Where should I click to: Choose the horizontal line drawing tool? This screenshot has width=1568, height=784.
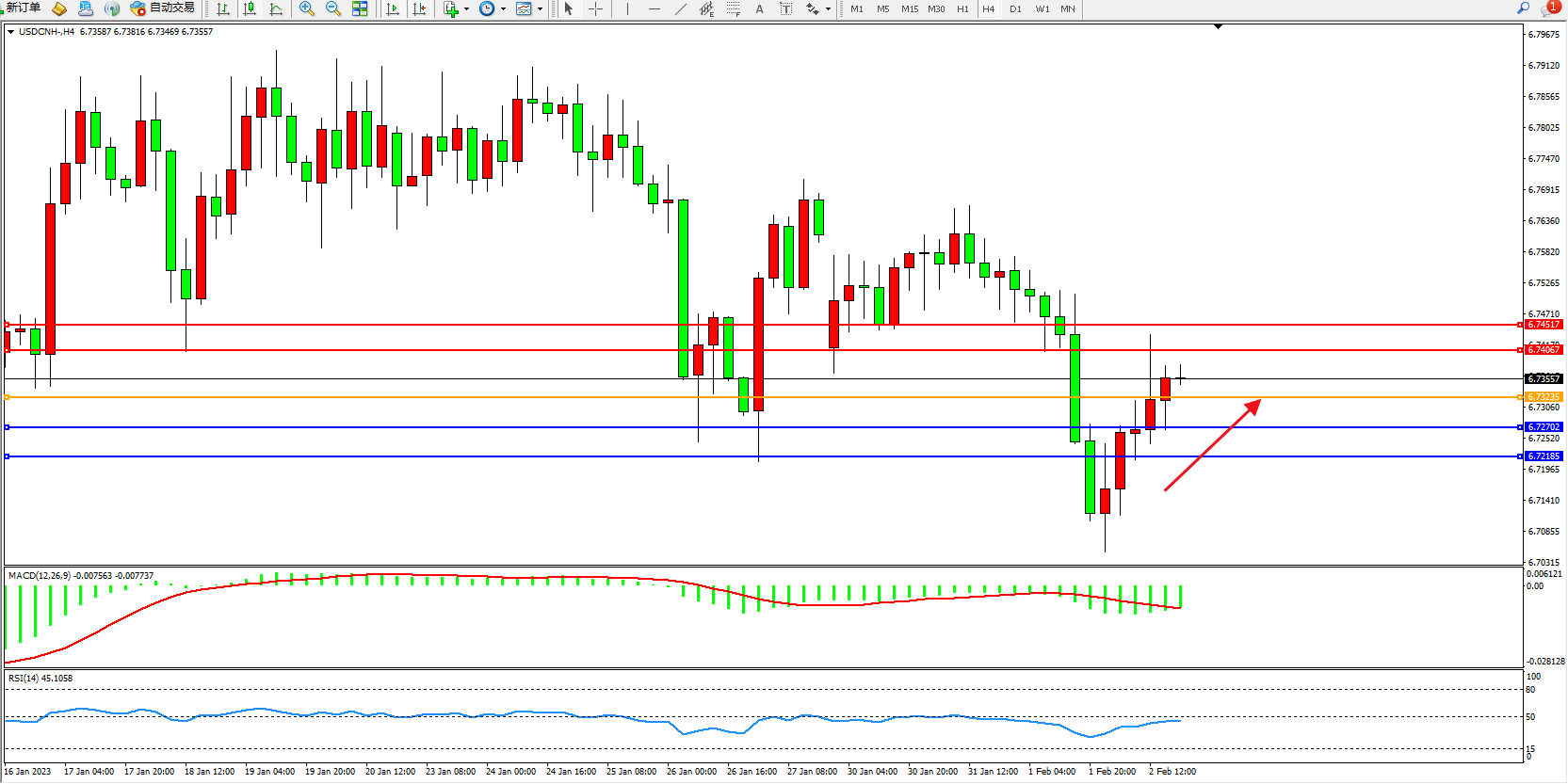pos(655,8)
